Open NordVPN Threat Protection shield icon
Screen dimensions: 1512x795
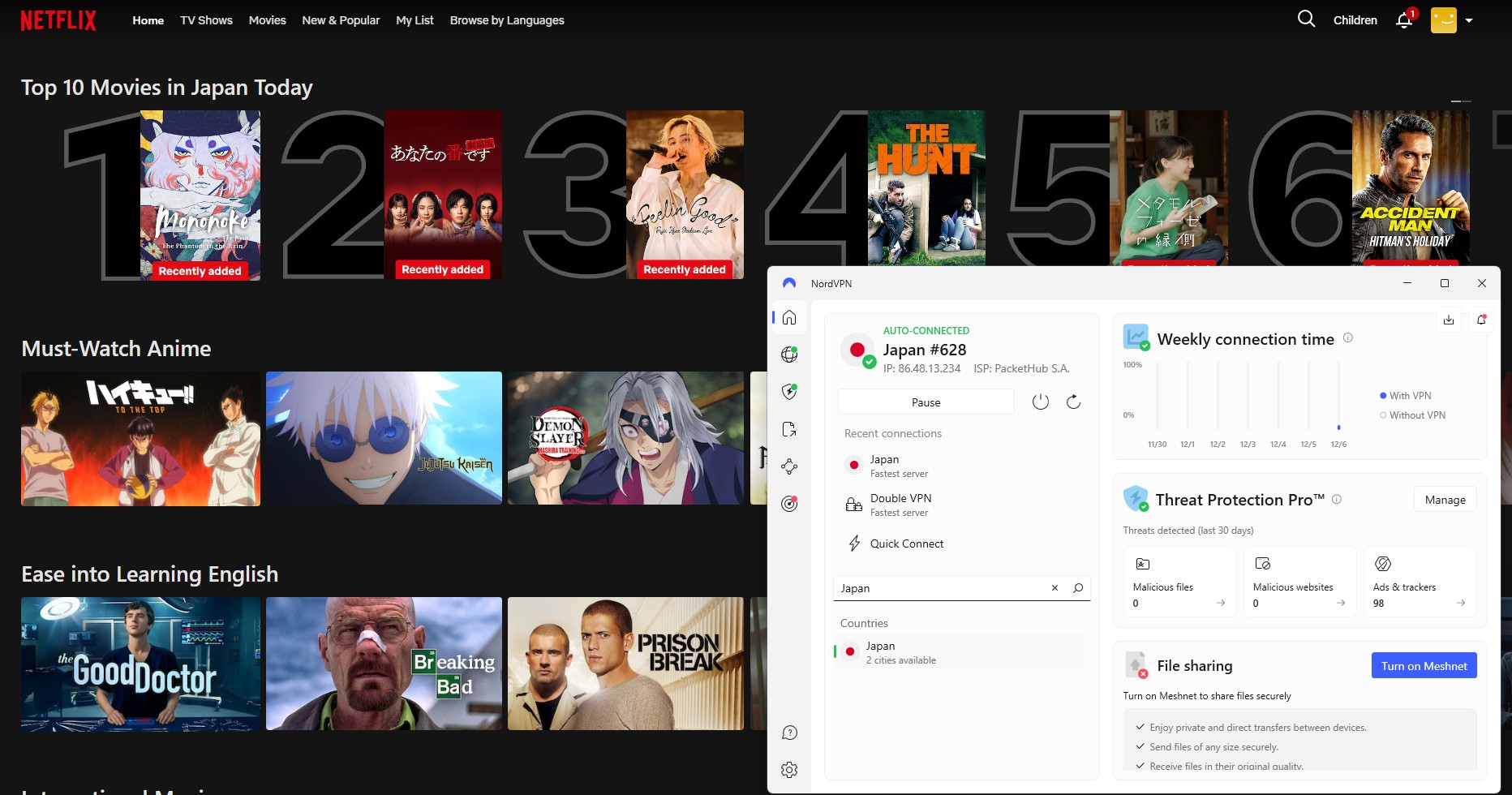789,392
